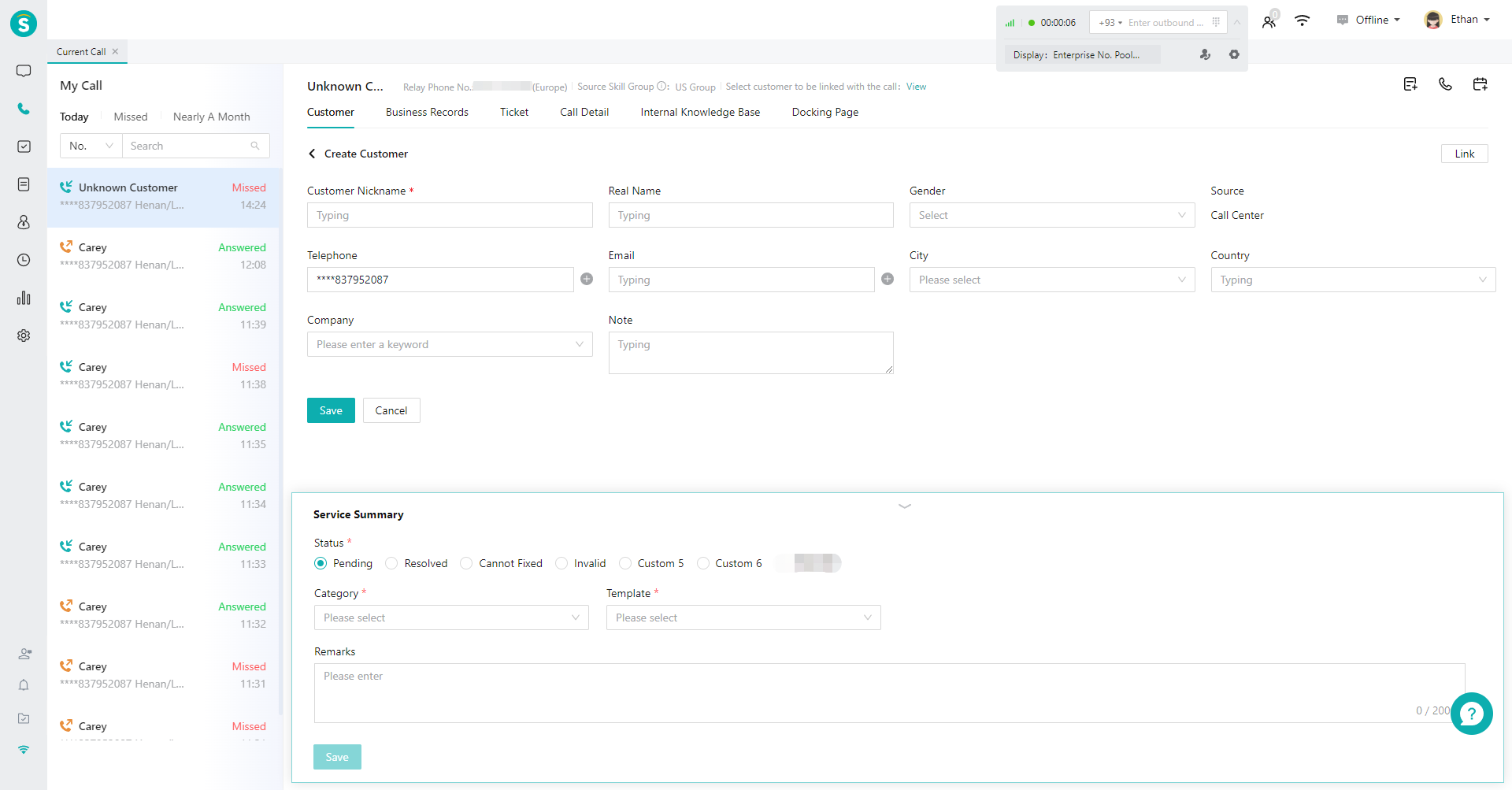This screenshot has width=1512, height=790.
Task: Go back from Create Customer arrow
Action: point(312,154)
